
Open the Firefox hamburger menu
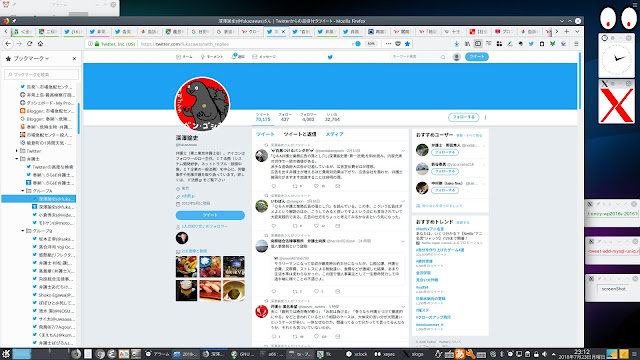(576, 44)
